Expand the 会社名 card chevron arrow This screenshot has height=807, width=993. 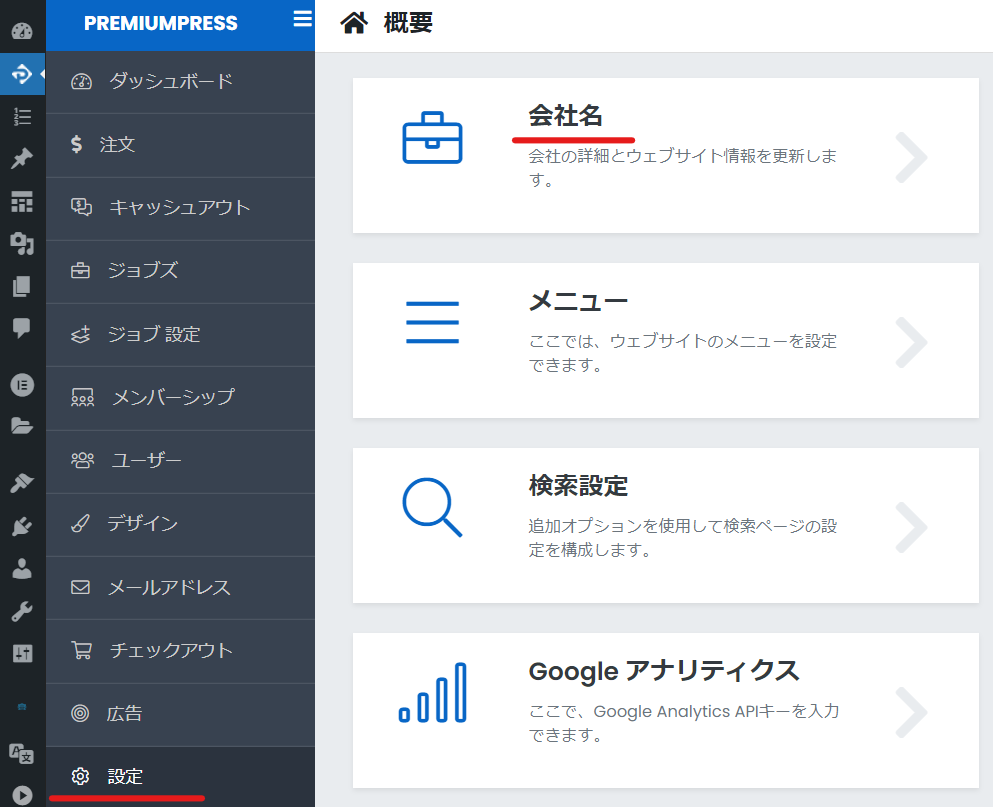click(912, 157)
